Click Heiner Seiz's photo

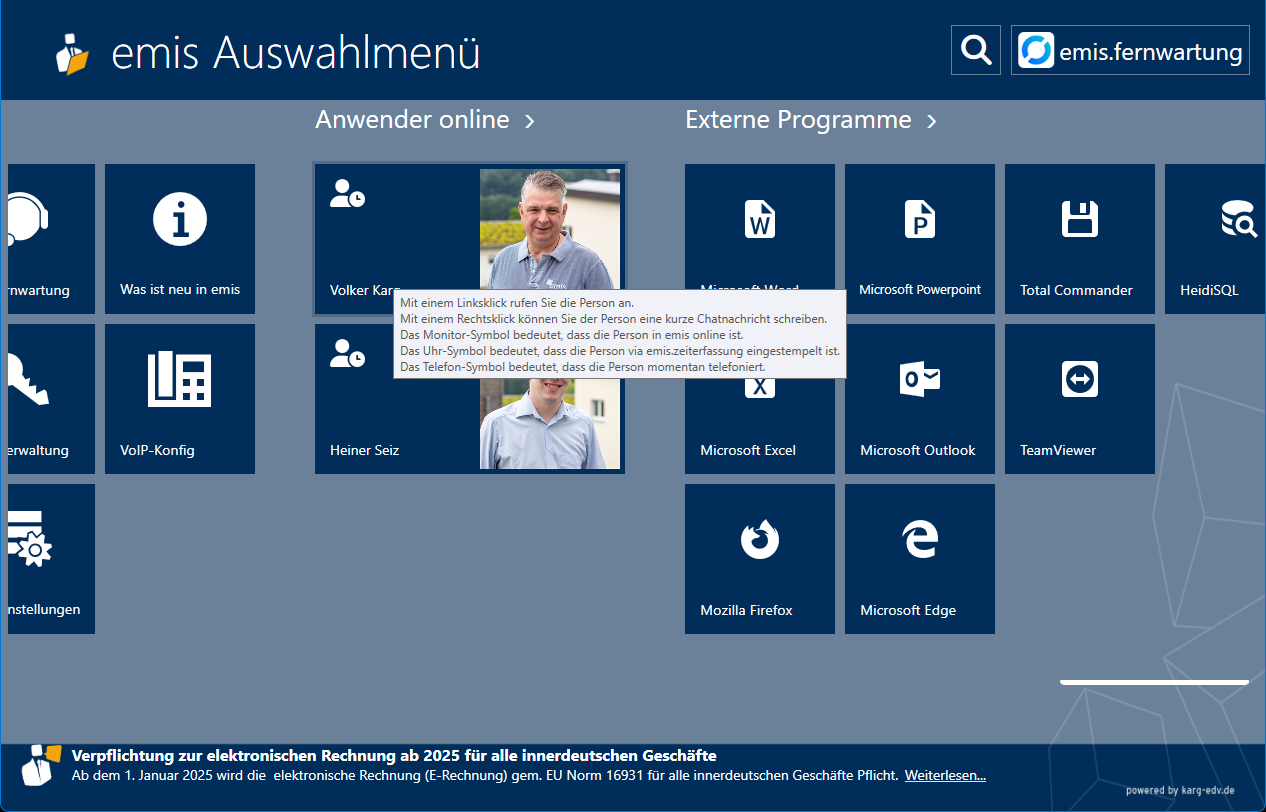coord(550,423)
